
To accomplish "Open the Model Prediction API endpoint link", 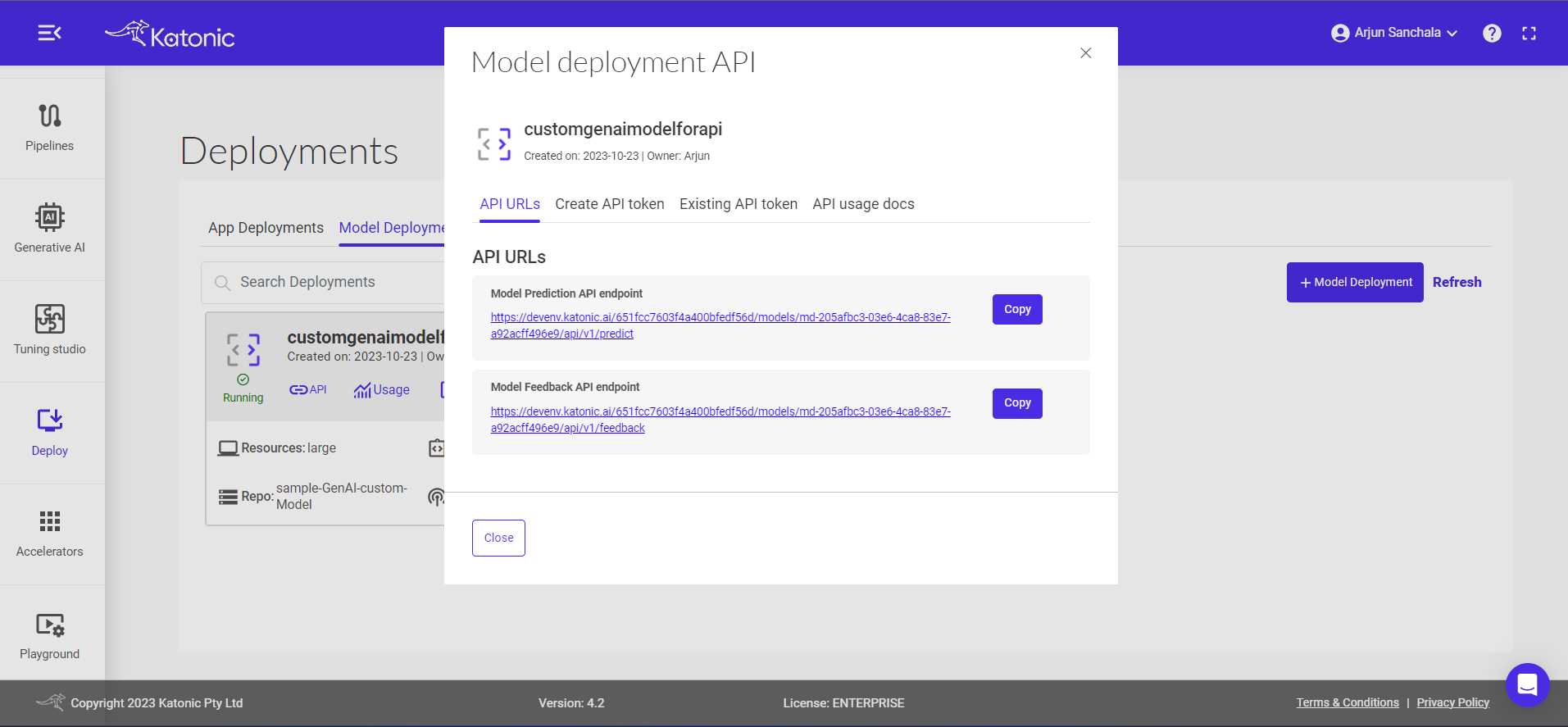I will (x=720, y=325).
